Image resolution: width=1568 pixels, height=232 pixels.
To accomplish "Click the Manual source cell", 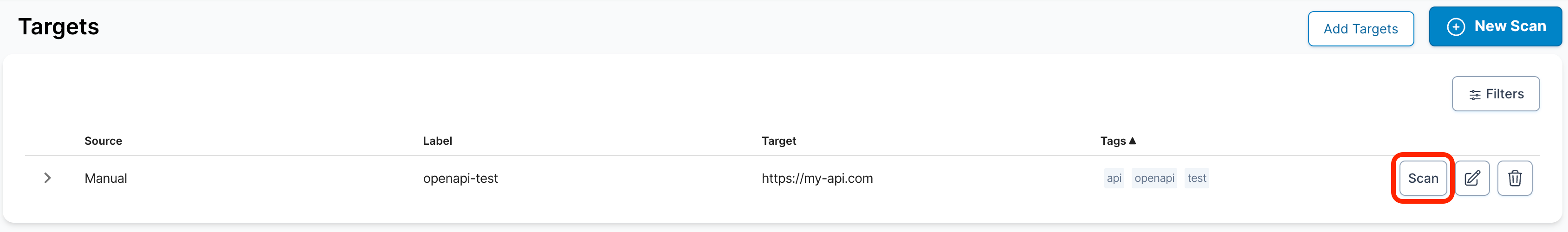I will pos(106,179).
